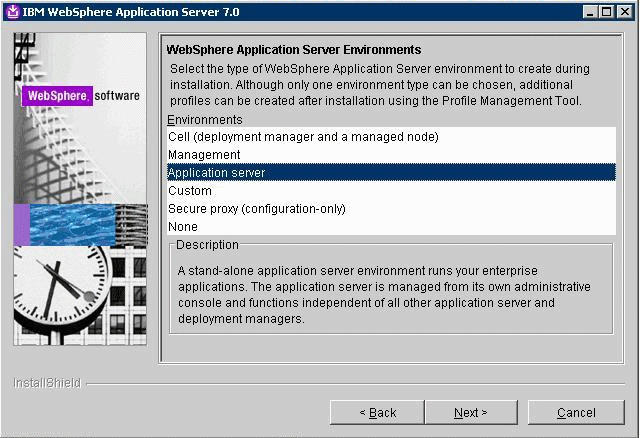This screenshot has height=438, width=640.
Task: Pick the Custom environment type
Action: click(x=190, y=190)
